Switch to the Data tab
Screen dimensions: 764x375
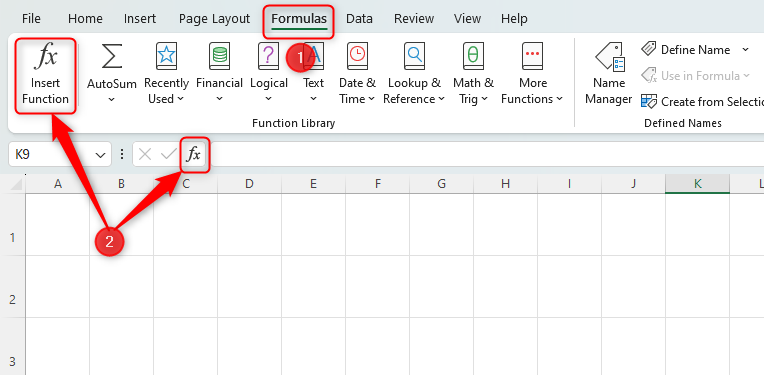coord(359,19)
